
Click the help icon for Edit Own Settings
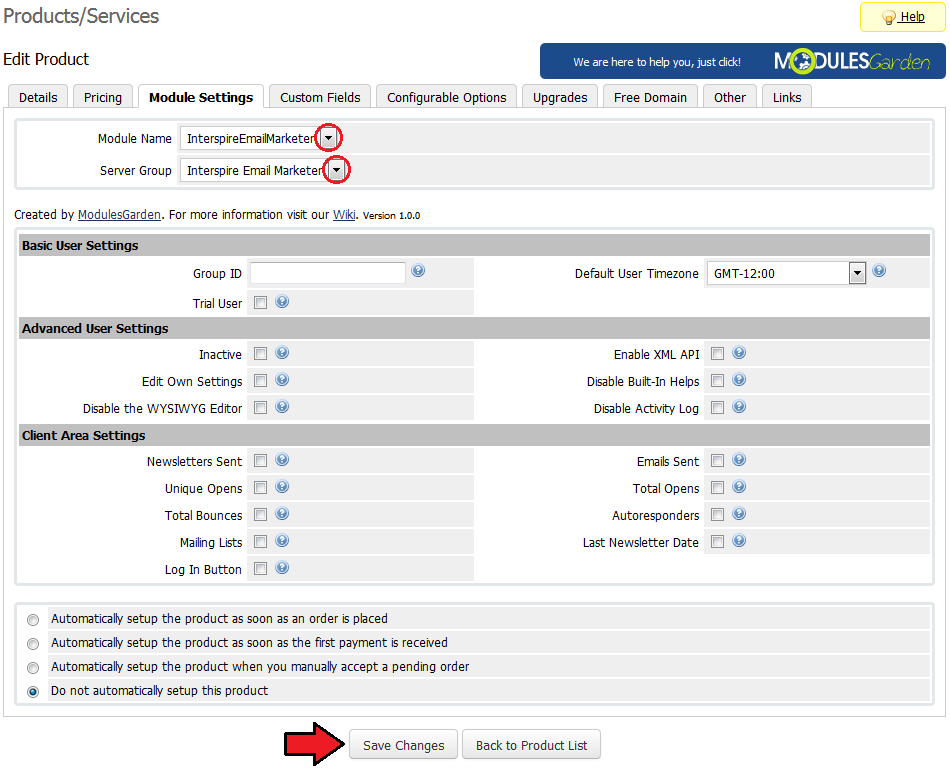(x=282, y=380)
